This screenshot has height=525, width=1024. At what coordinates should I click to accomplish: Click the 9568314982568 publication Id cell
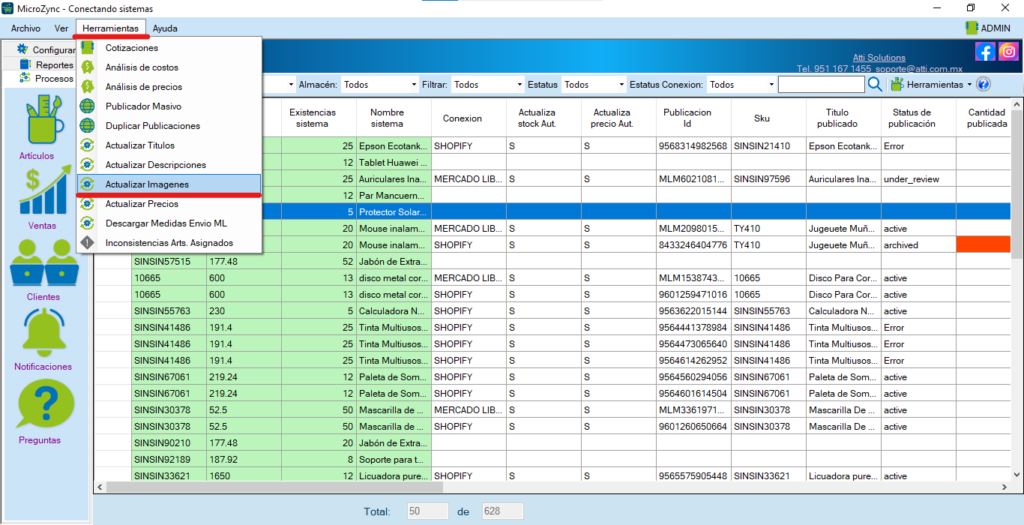694,146
